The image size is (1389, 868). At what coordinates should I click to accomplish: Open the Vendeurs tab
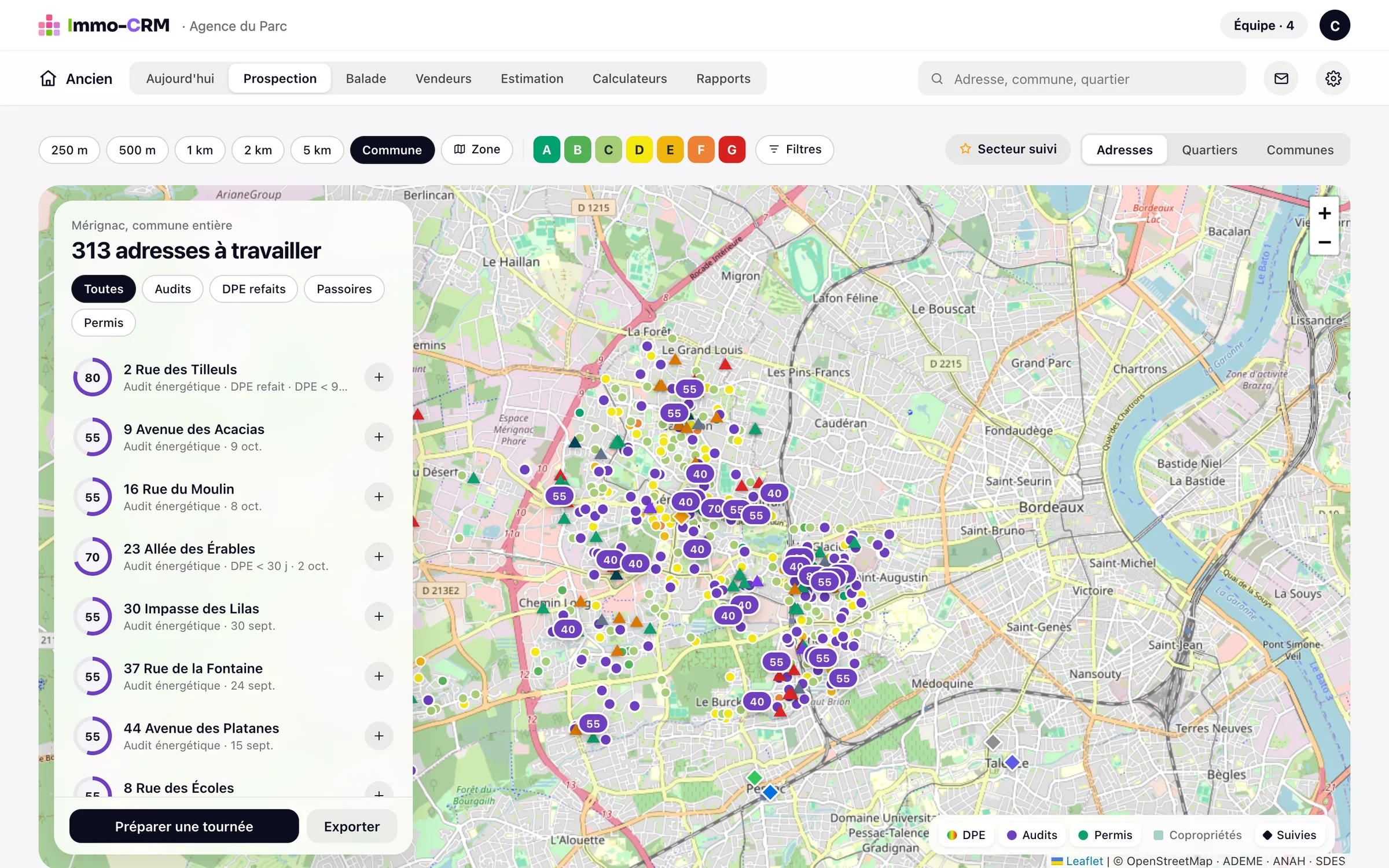pos(443,78)
